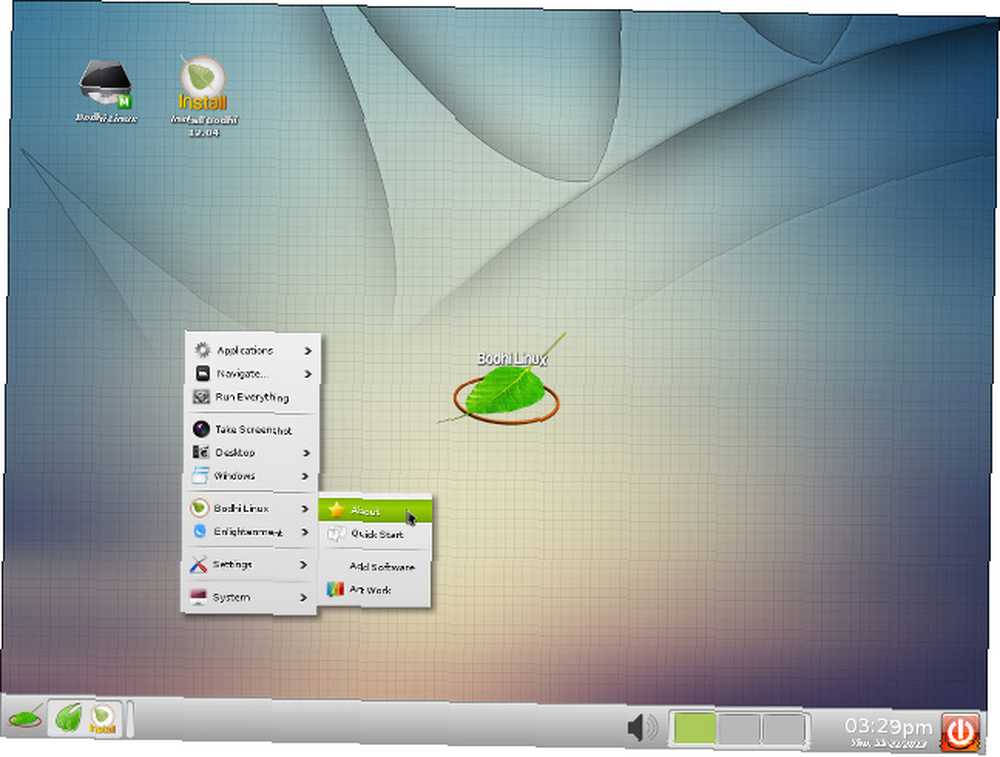1000x757 pixels.
Task: Open Quick Start from the submenu
Action: [375, 534]
